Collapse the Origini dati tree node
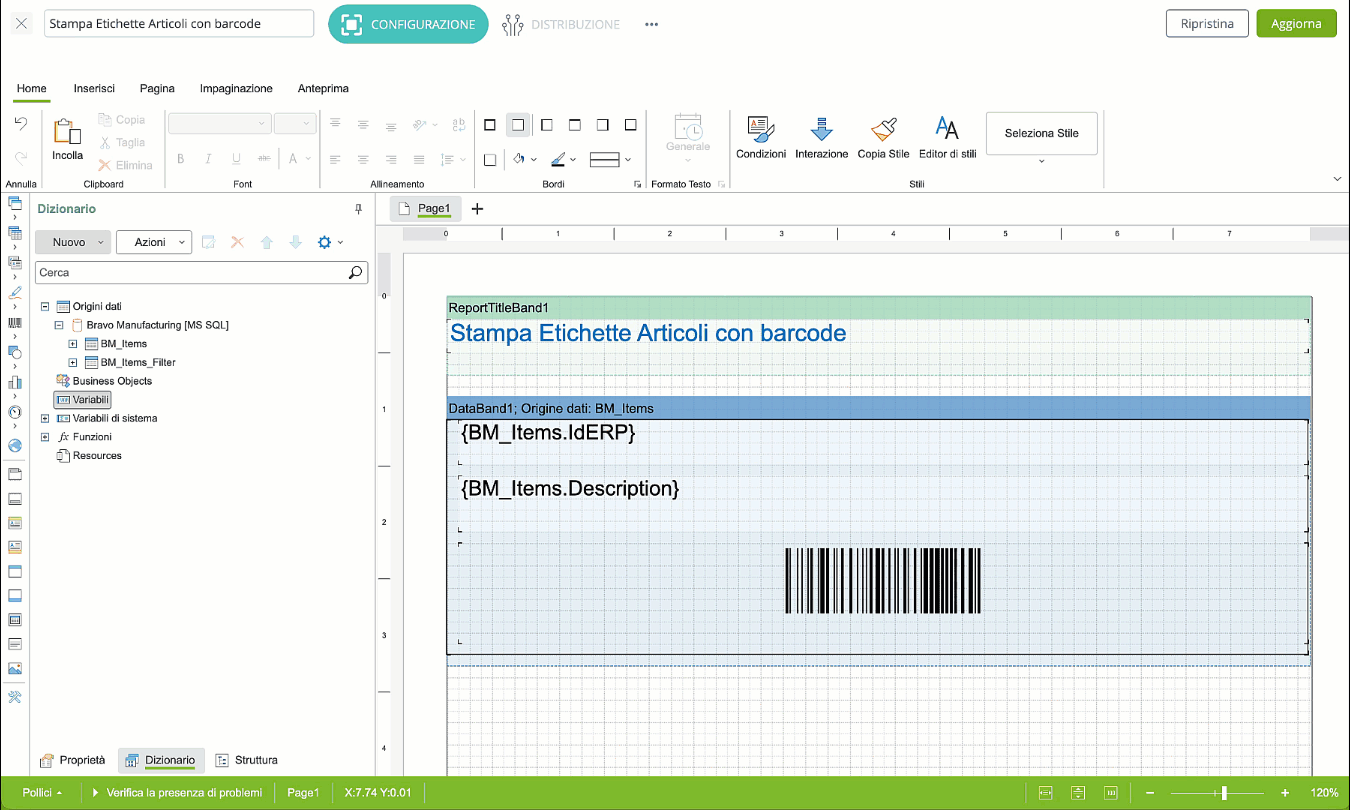Image resolution: width=1350 pixels, height=810 pixels. tap(45, 306)
